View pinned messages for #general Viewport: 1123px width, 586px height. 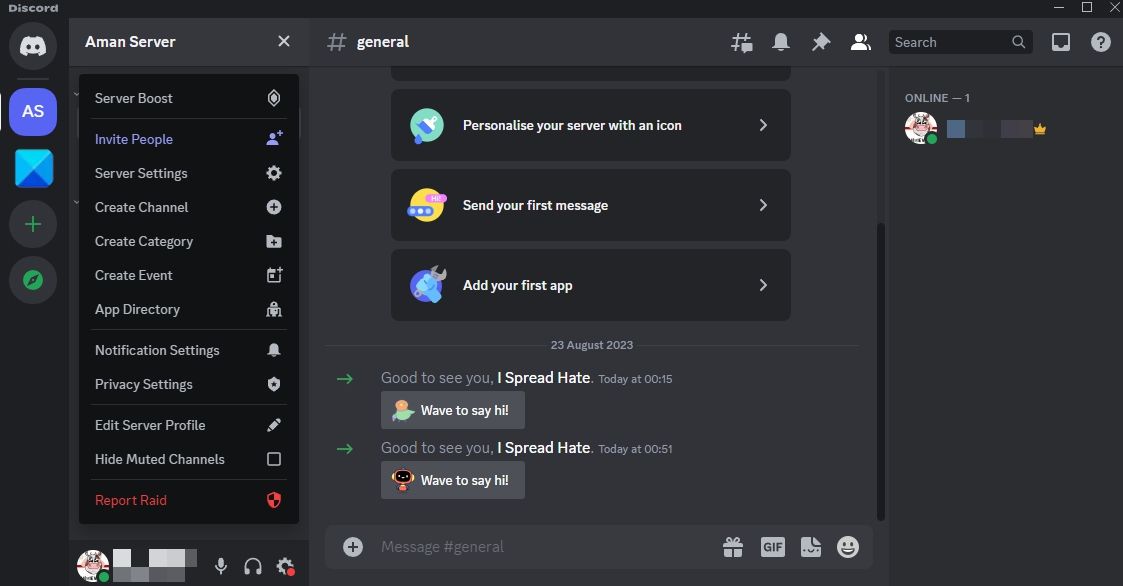point(820,42)
